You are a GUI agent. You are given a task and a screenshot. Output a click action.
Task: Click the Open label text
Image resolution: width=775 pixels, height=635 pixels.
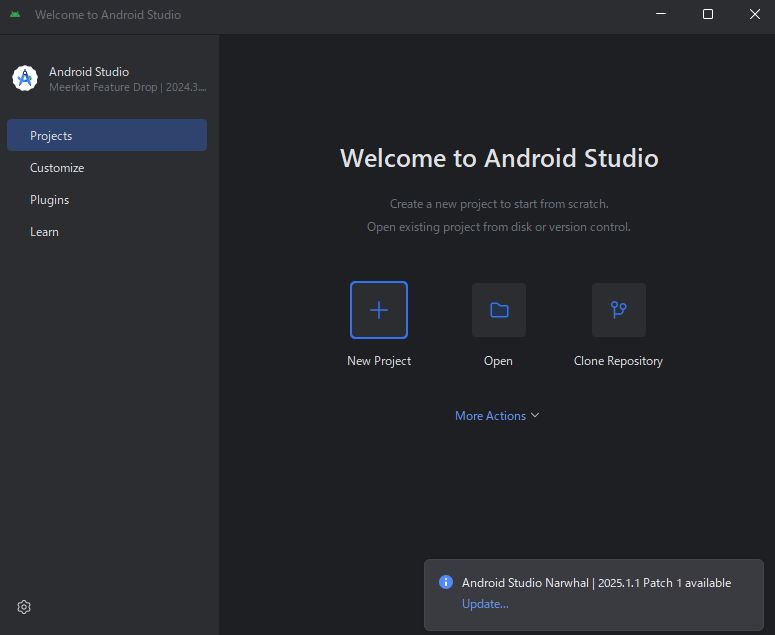(498, 361)
